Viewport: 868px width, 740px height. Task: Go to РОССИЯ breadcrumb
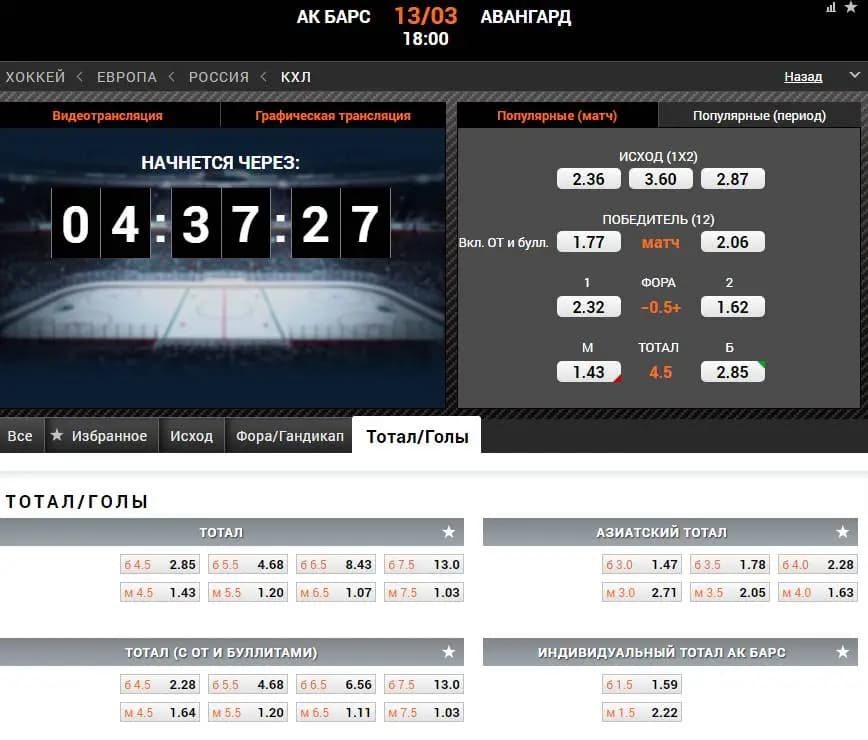click(219, 77)
